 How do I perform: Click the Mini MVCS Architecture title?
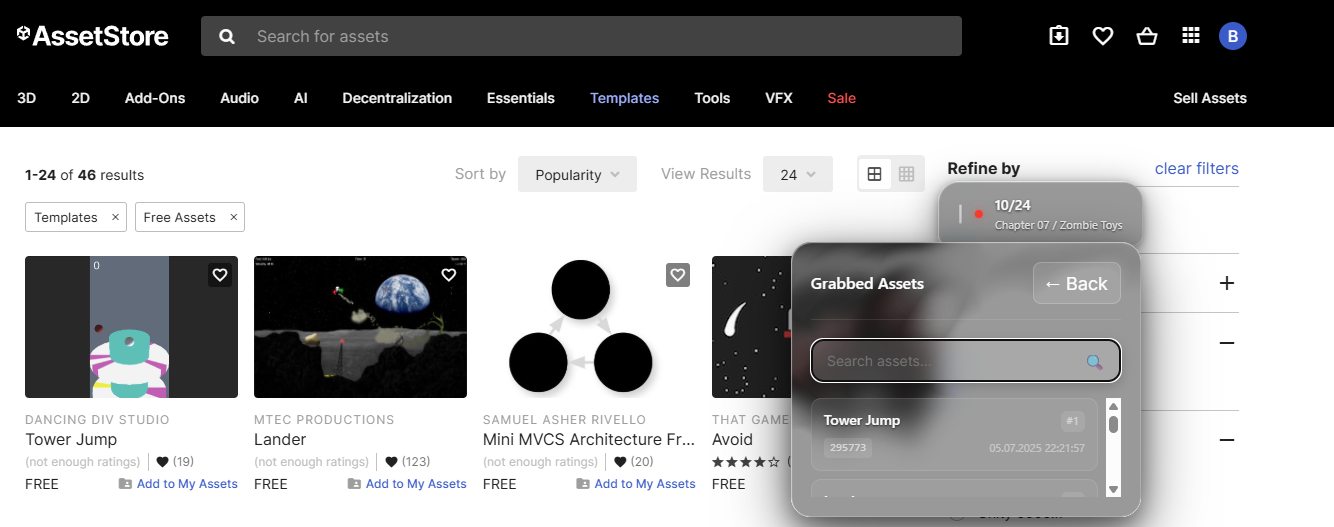589,439
